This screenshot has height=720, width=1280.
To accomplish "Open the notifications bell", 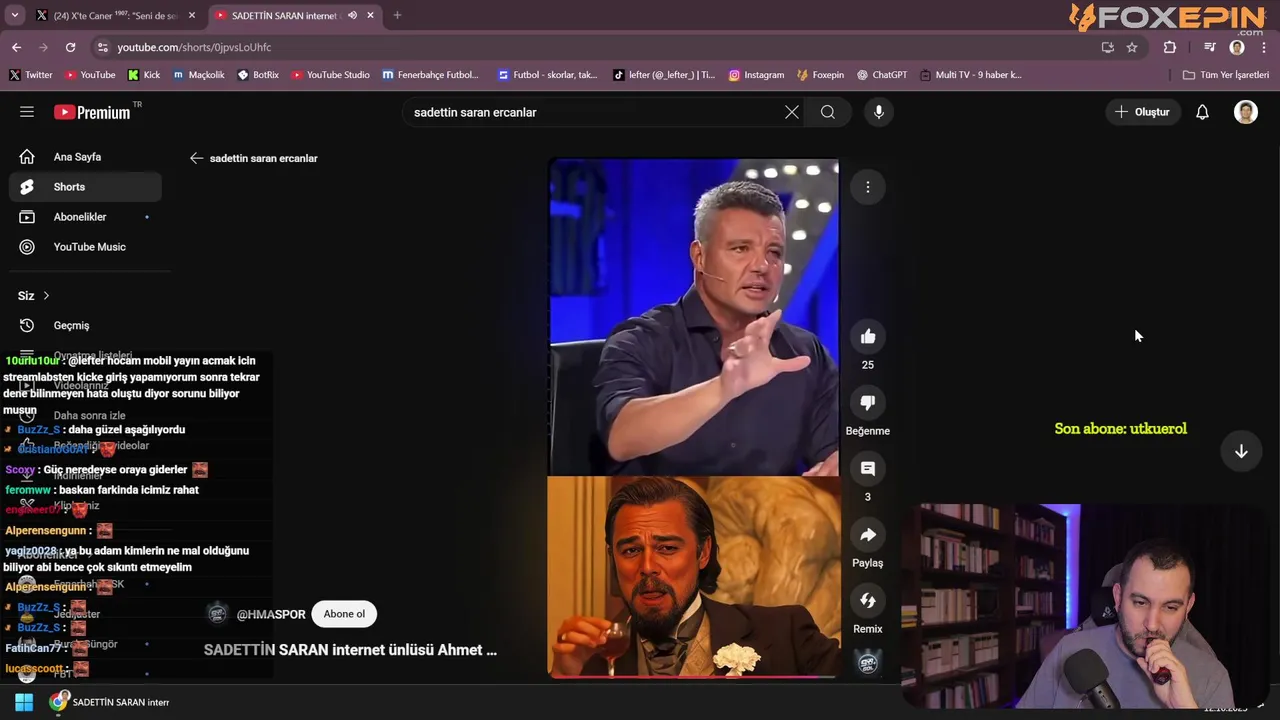I will pyautogui.click(x=1202, y=112).
